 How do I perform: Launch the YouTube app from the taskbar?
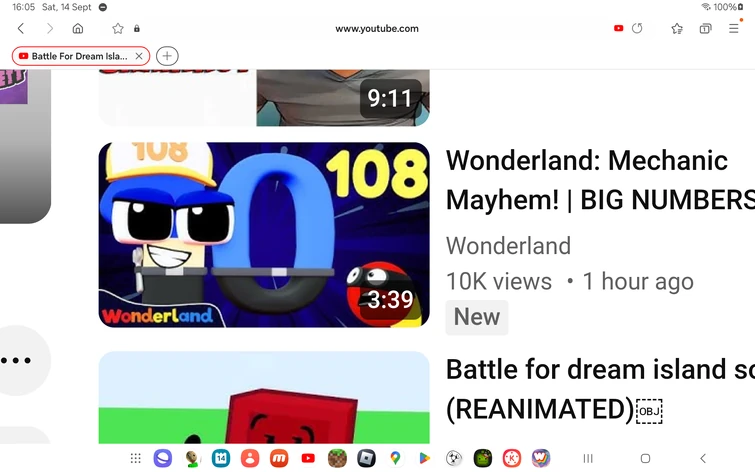(308, 458)
